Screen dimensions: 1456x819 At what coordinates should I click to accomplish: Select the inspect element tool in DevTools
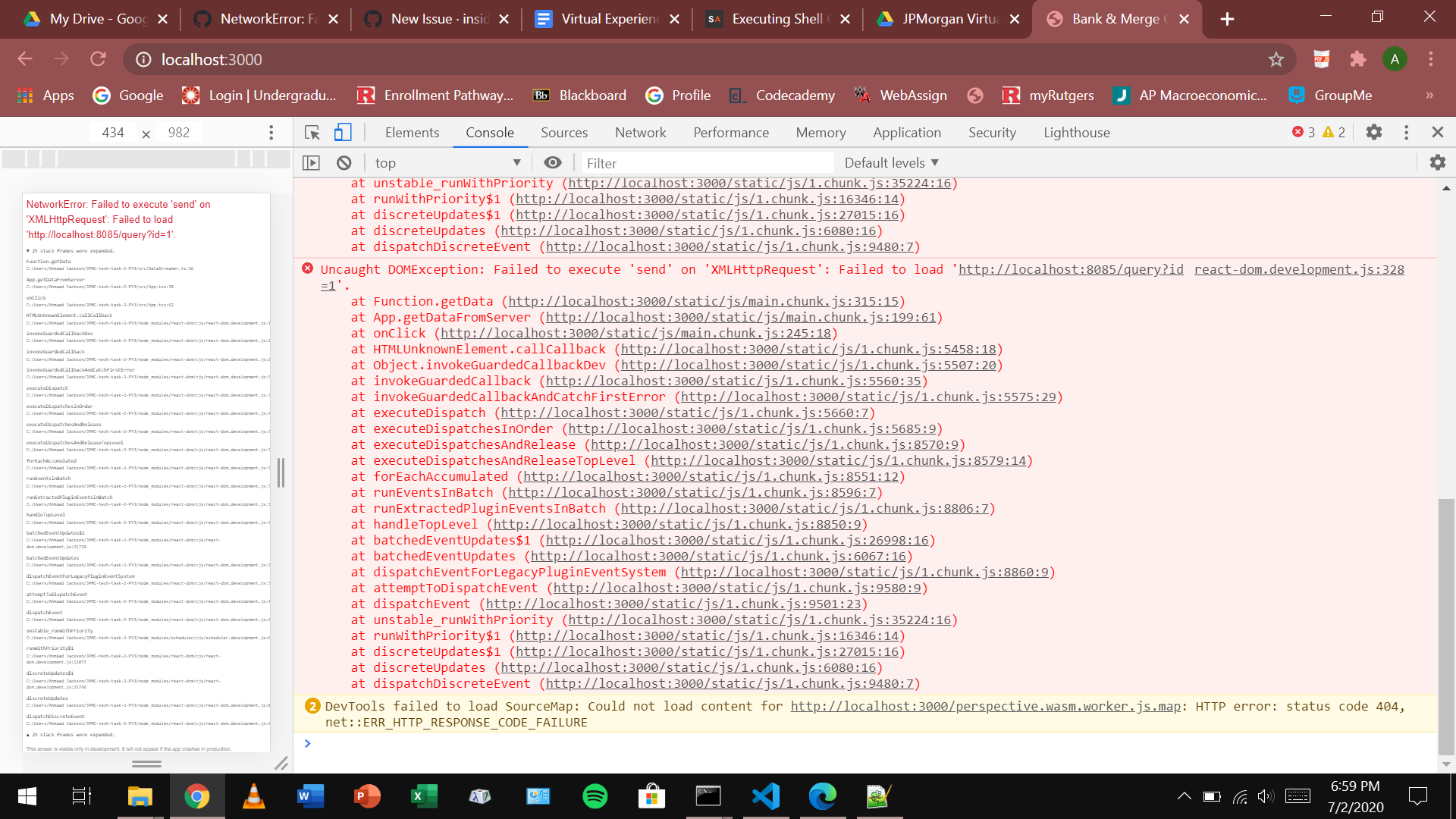(x=311, y=132)
